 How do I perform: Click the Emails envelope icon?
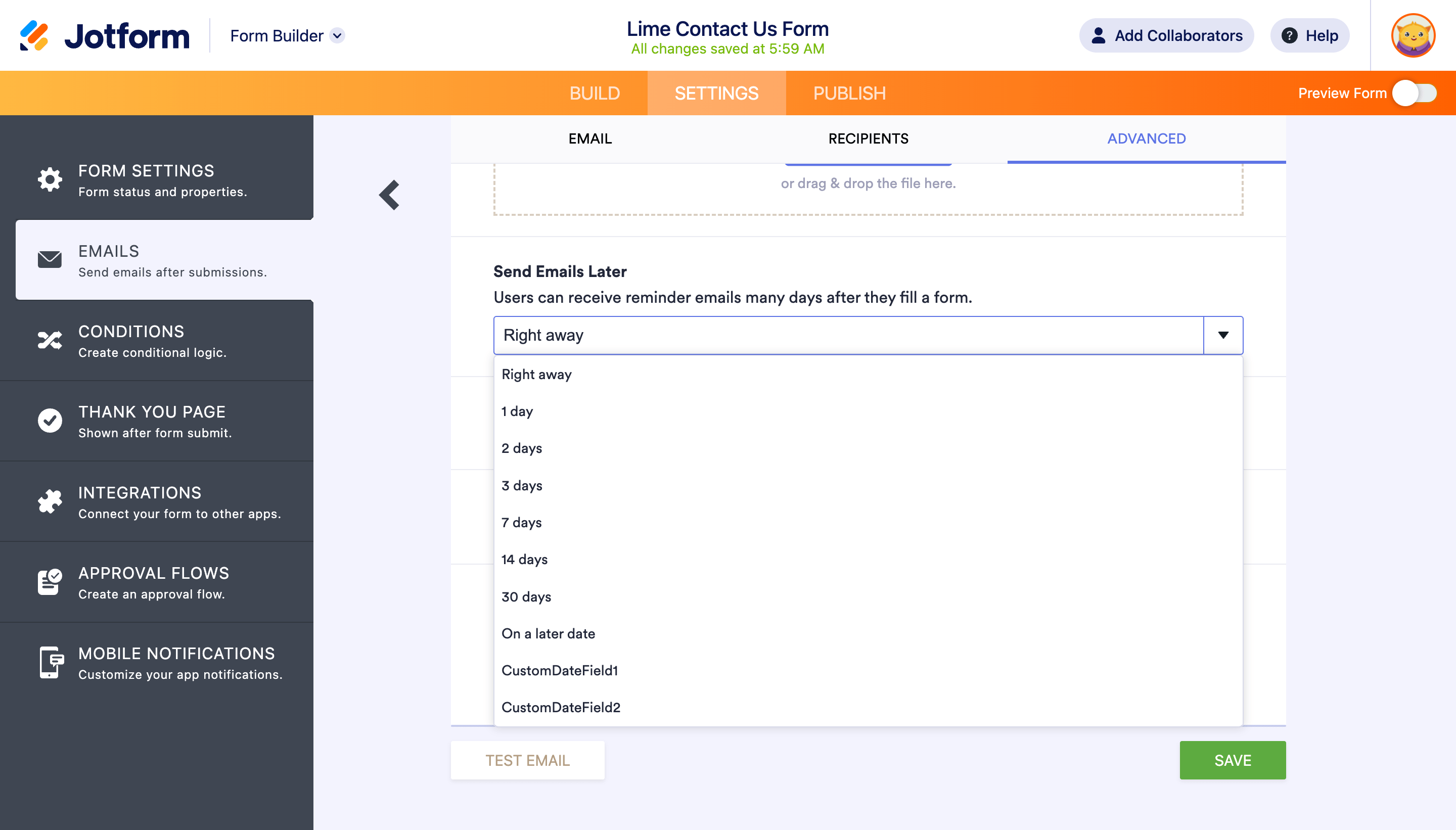coord(50,259)
